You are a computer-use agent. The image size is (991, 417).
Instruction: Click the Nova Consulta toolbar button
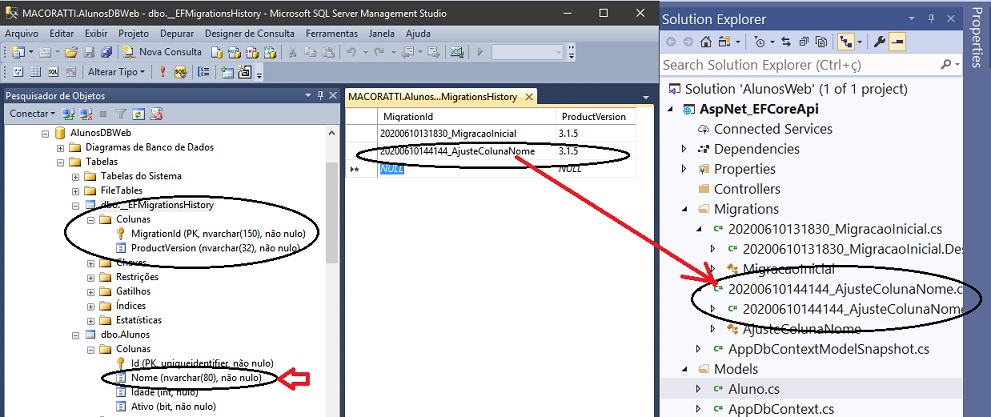tap(162, 52)
